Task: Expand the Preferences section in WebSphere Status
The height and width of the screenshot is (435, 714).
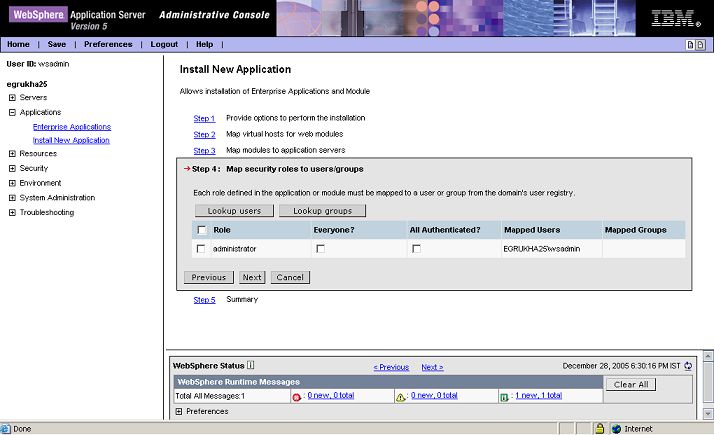Action: [178, 411]
